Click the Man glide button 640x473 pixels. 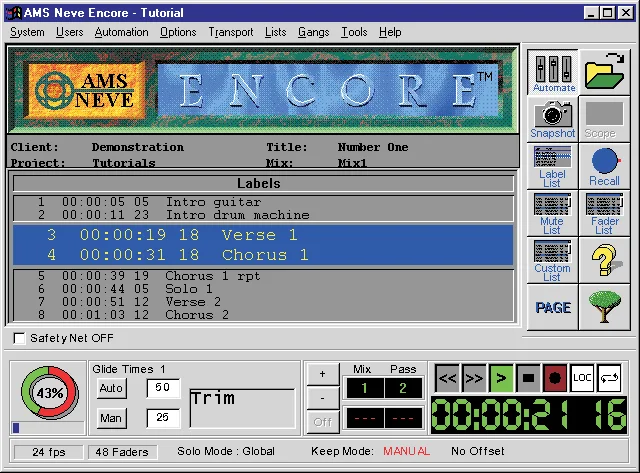(111, 418)
